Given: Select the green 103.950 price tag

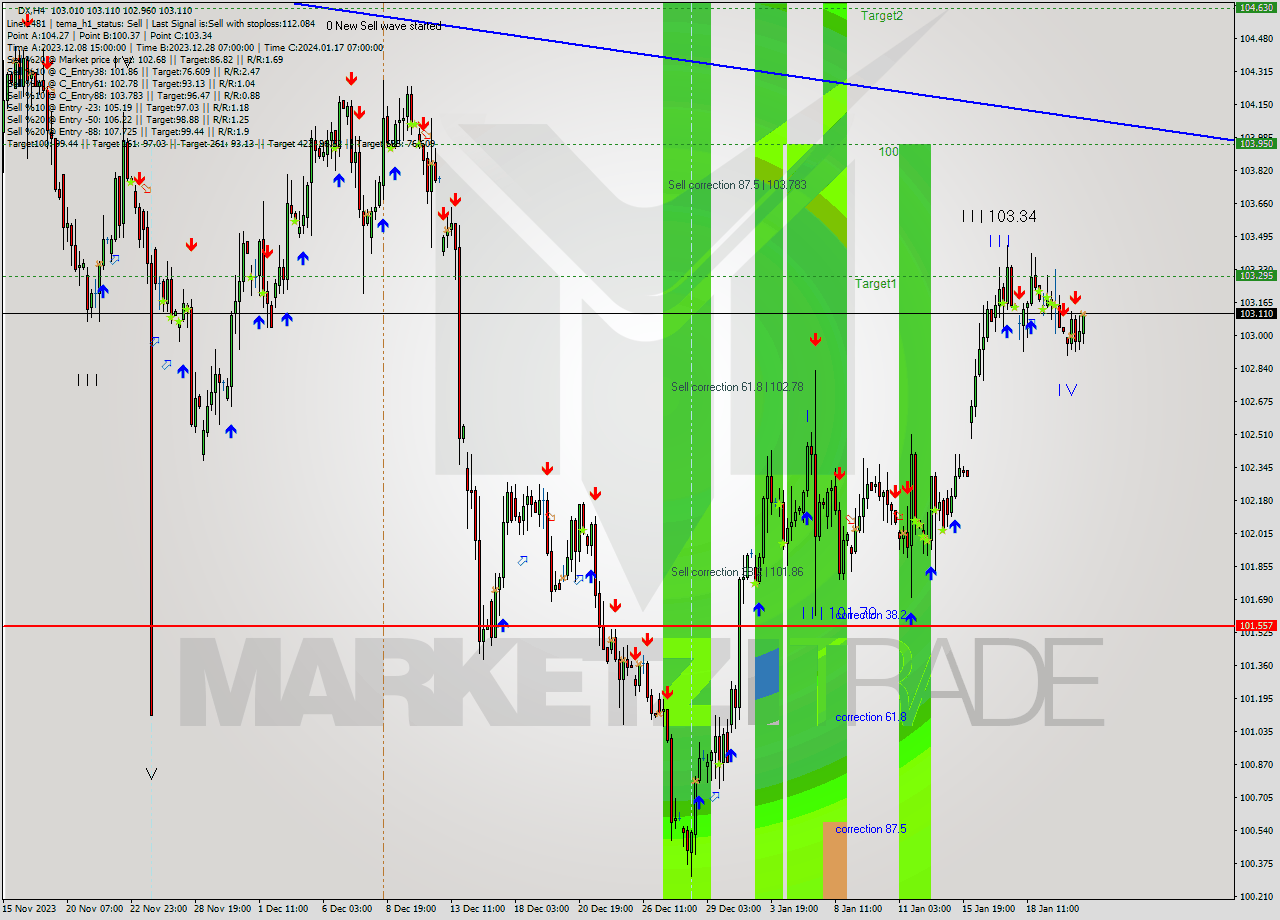Looking at the screenshot, I should 1256,143.
